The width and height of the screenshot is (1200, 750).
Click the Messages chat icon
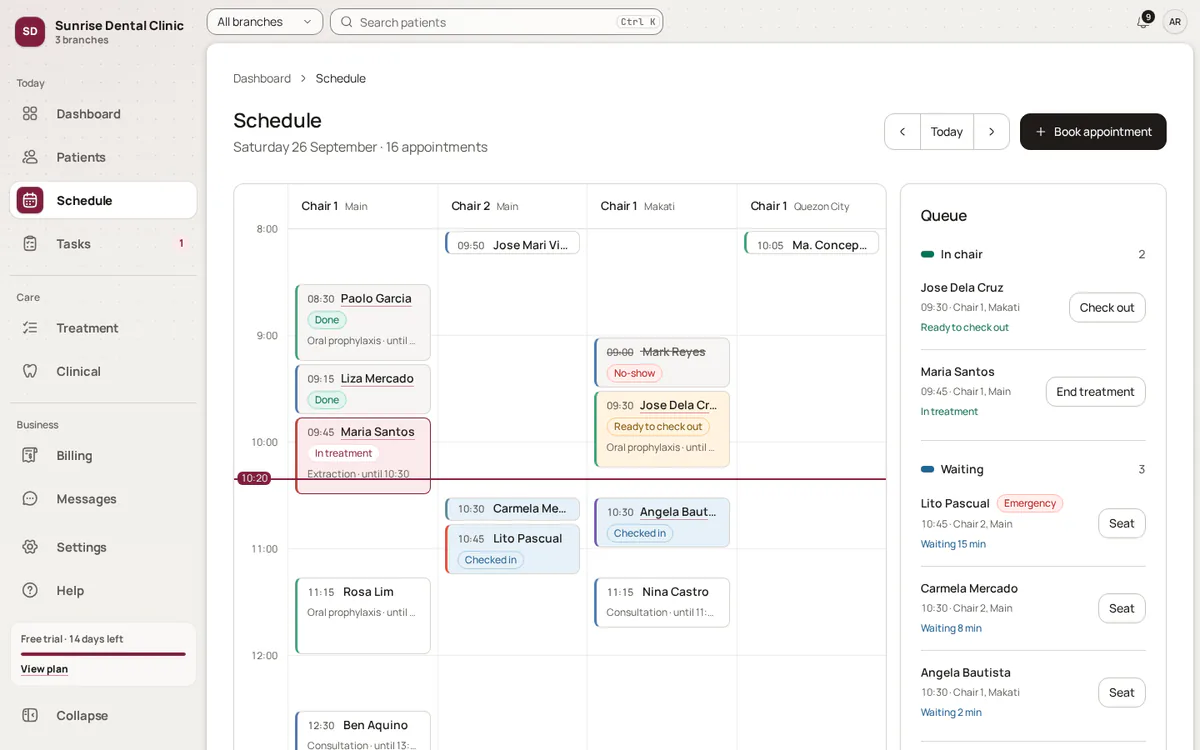click(x=30, y=499)
